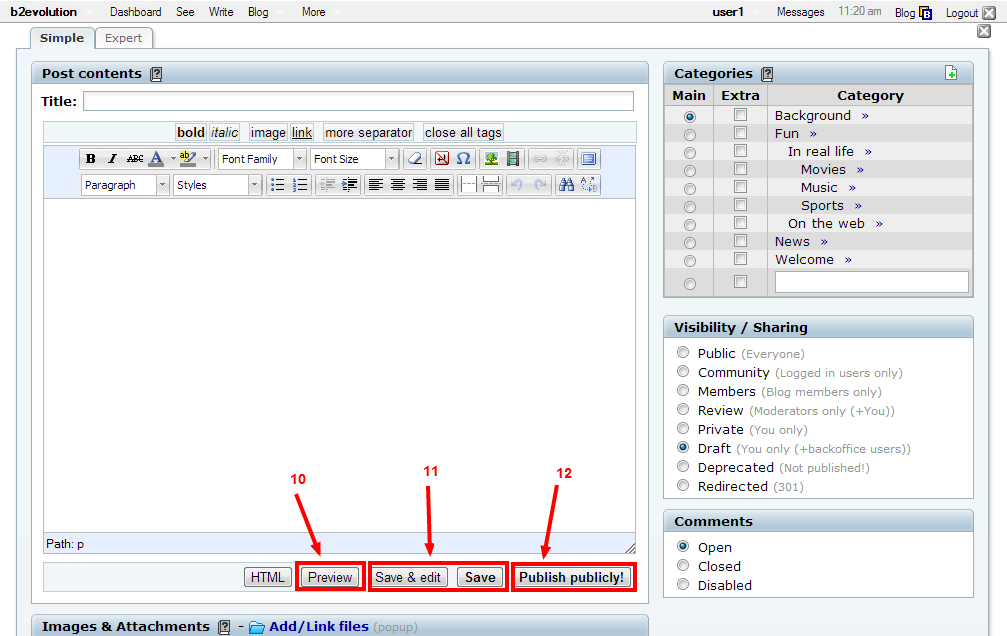
Task: Select the Simple tab
Action: coord(62,38)
